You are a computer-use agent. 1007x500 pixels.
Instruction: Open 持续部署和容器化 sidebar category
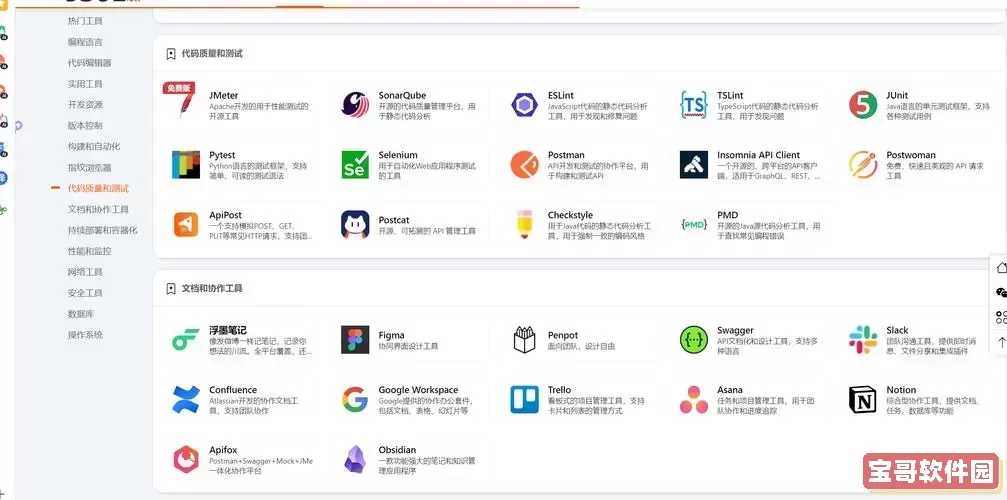click(103, 230)
